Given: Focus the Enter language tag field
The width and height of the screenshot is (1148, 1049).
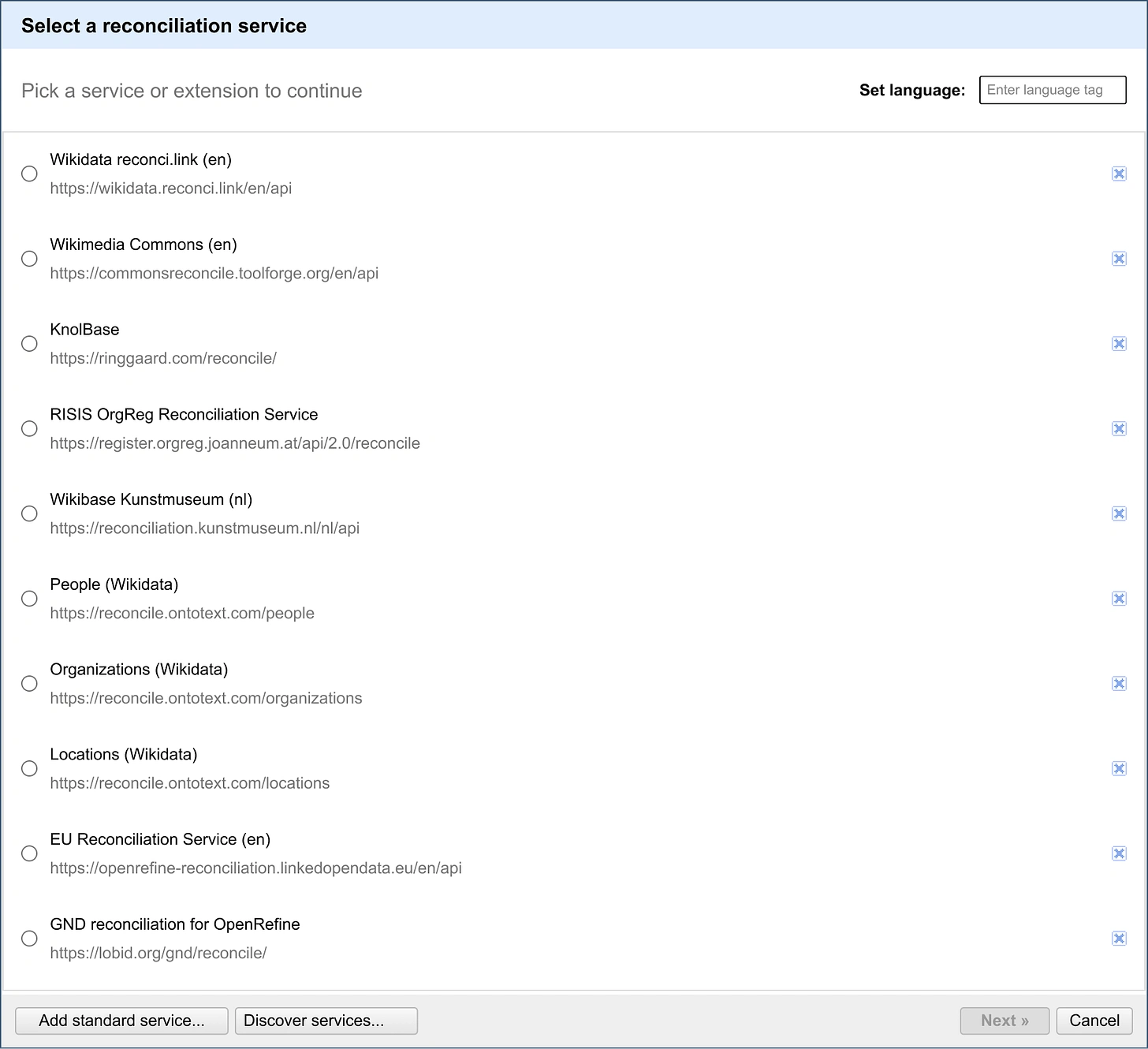Looking at the screenshot, I should (x=1053, y=90).
